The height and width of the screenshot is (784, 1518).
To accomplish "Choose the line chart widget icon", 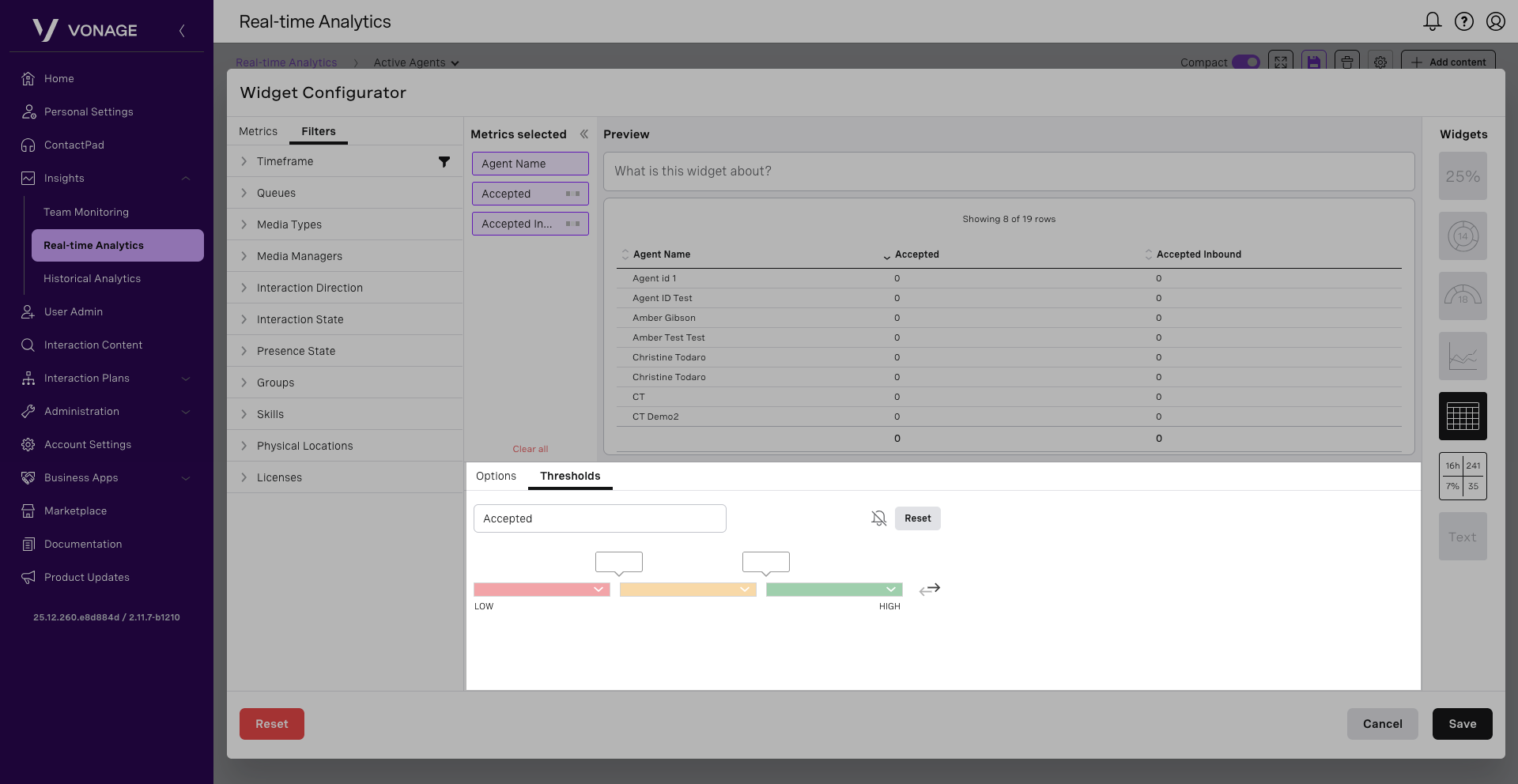I will [x=1463, y=356].
